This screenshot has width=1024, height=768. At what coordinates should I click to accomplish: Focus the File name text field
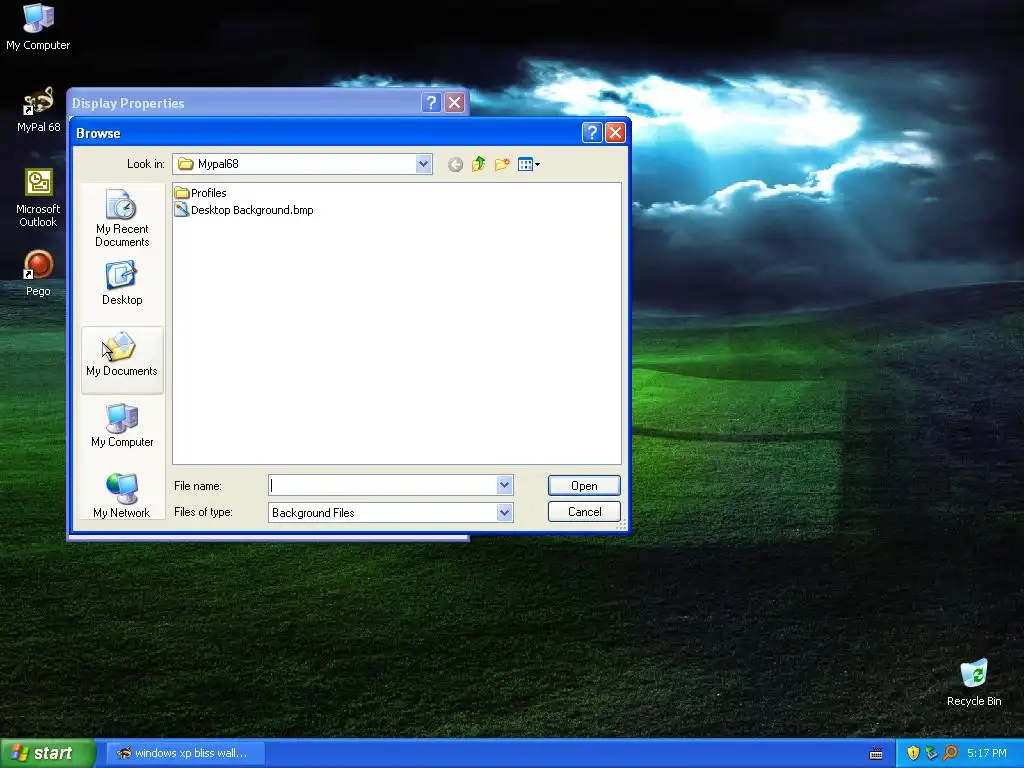tap(383, 485)
